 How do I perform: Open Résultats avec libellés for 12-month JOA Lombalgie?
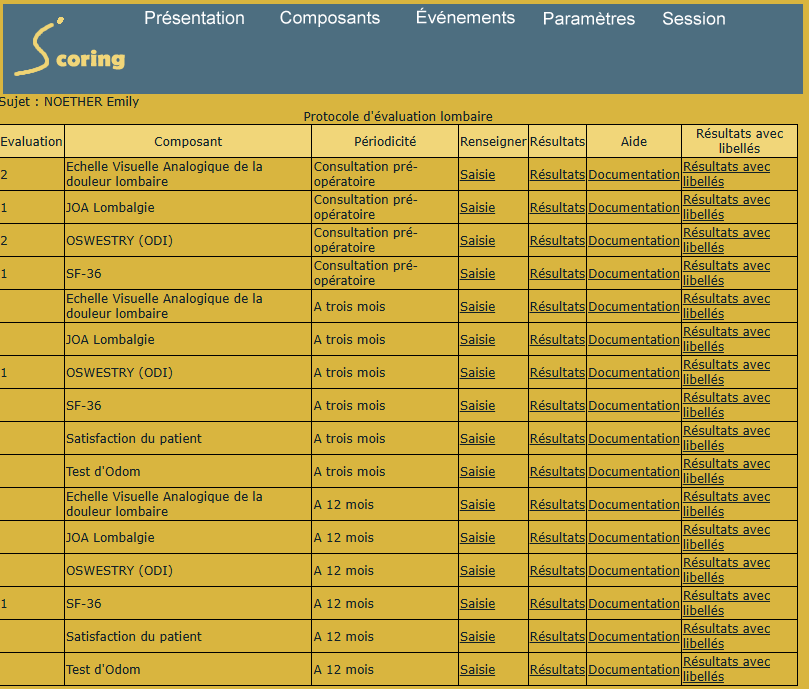pyautogui.click(x=726, y=537)
